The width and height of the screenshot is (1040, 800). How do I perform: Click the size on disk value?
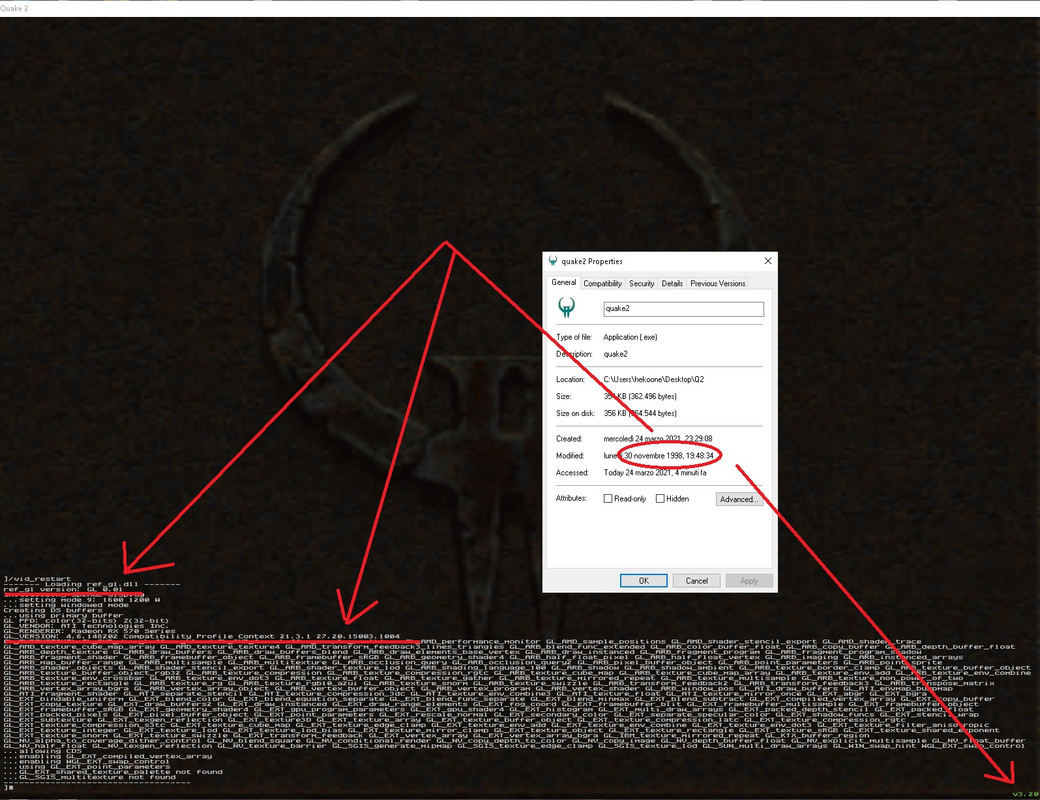[x=640, y=413]
